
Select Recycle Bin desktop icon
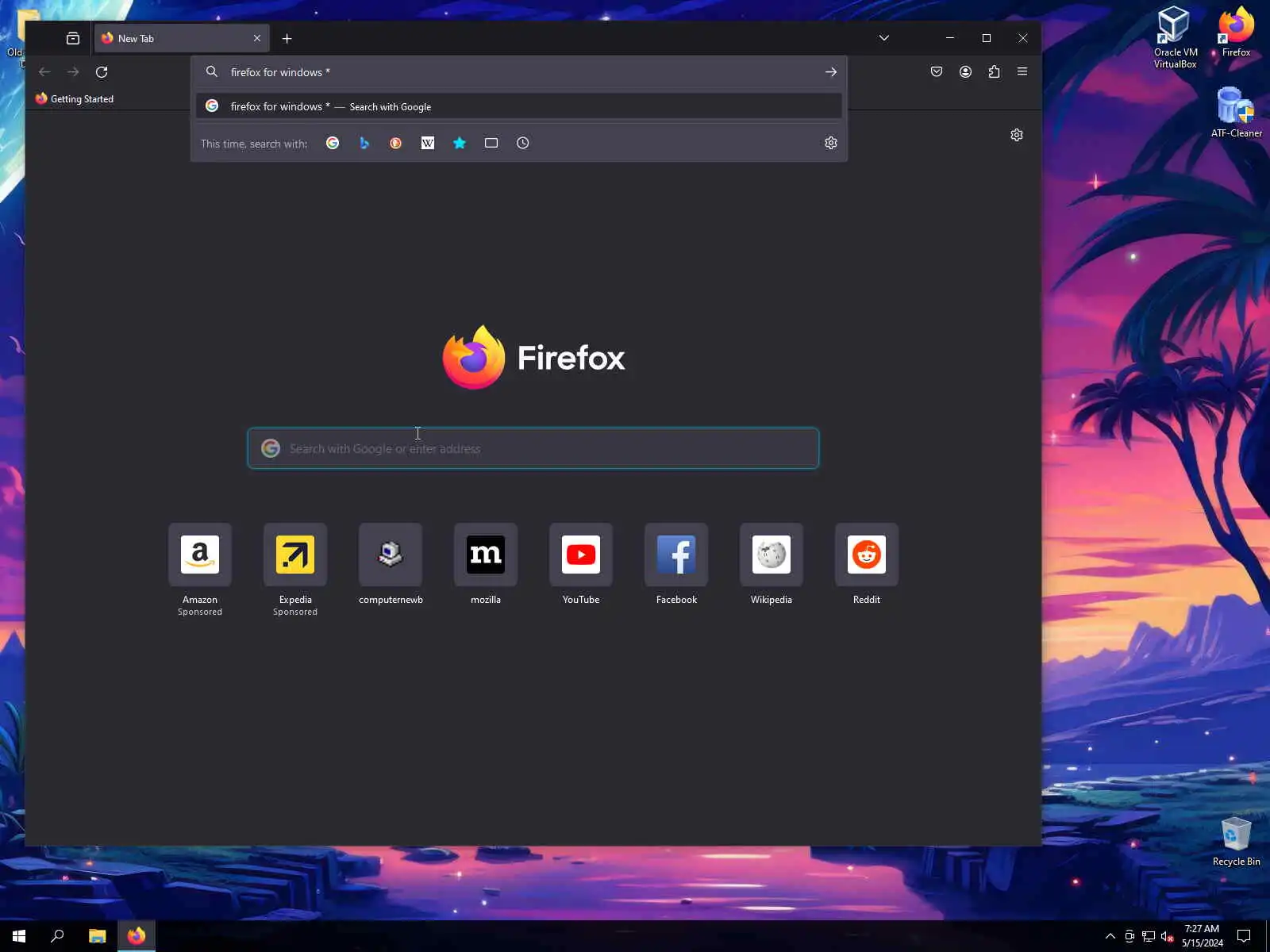coord(1236,841)
